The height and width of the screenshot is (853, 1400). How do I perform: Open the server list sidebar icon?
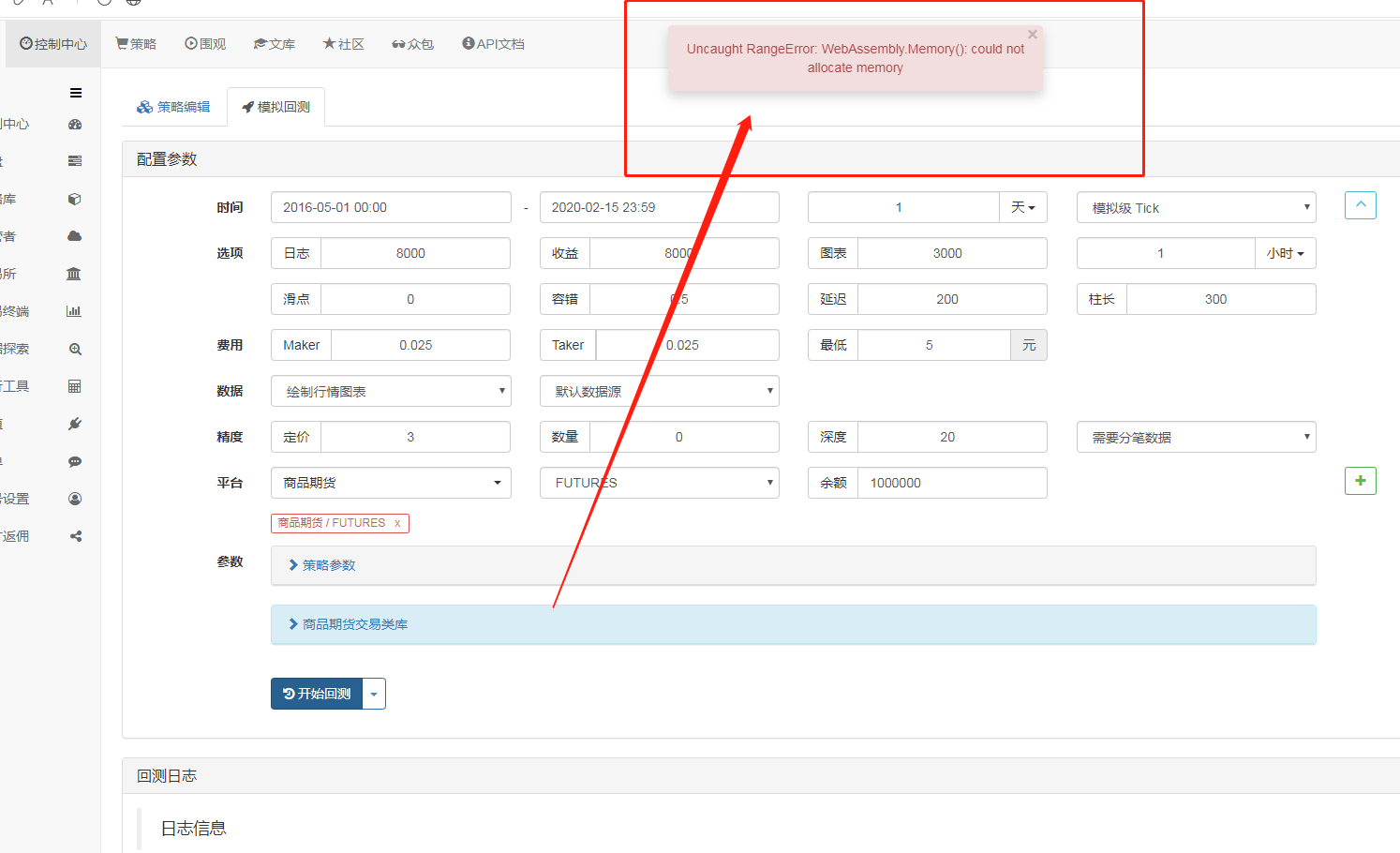(75, 161)
